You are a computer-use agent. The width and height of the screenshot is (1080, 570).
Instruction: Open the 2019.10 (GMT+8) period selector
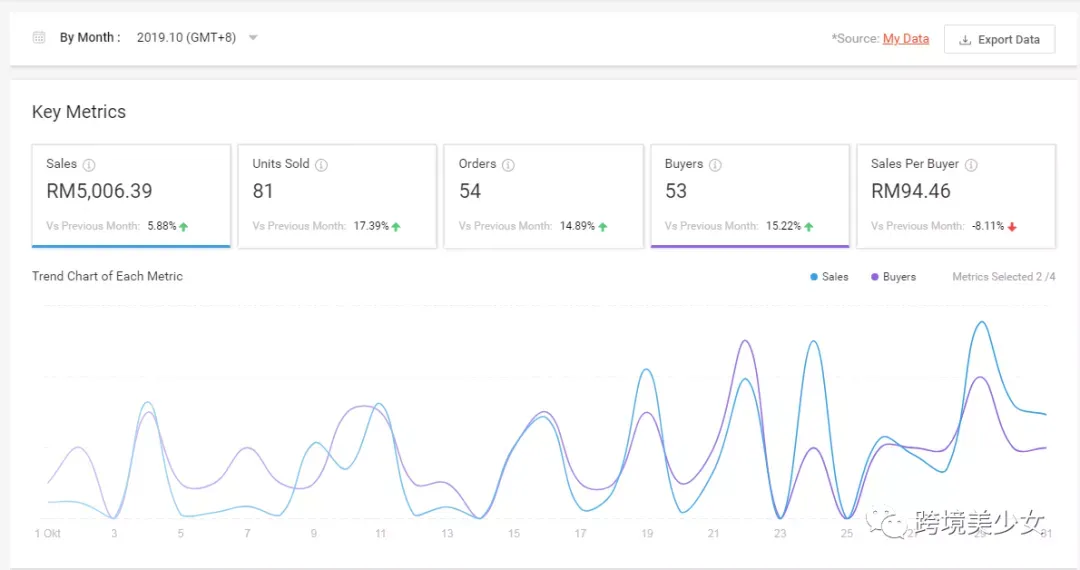tap(186, 37)
